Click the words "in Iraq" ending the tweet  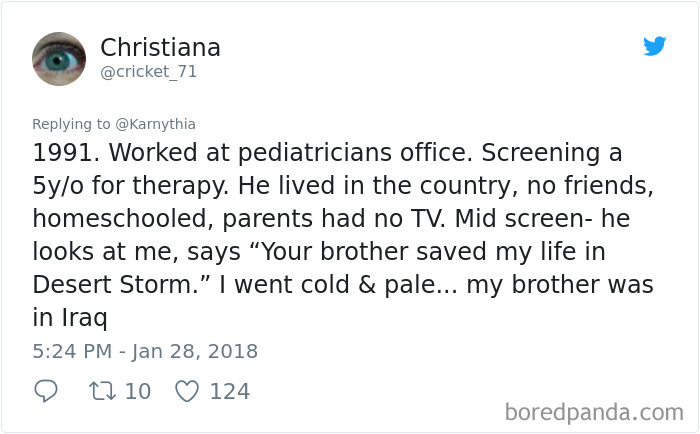tap(70, 318)
